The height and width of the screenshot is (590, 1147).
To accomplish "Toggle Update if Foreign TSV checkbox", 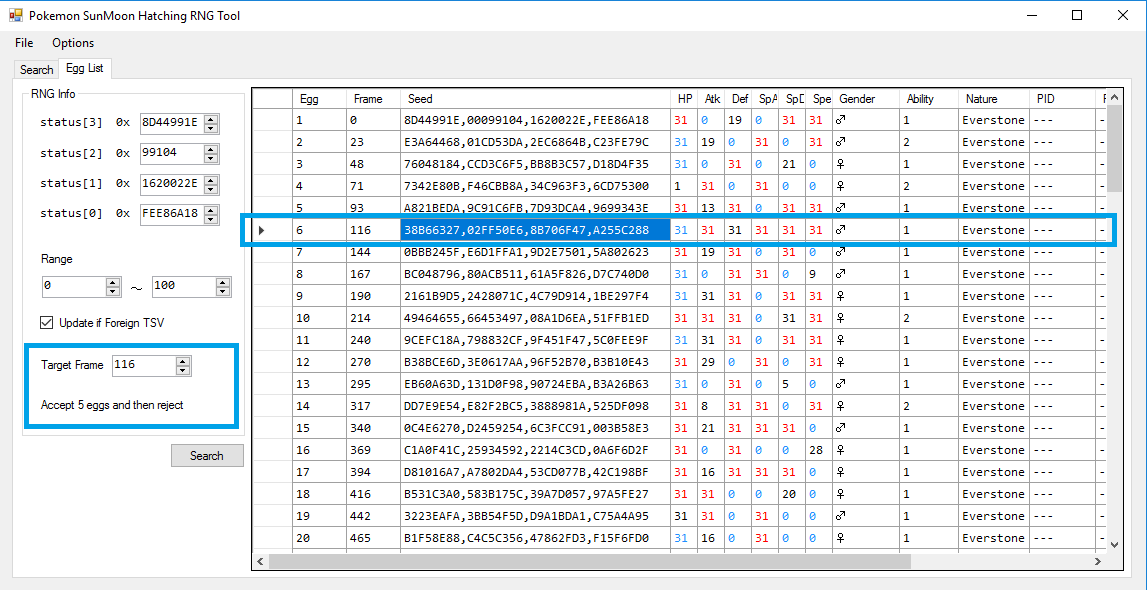I will pos(47,322).
